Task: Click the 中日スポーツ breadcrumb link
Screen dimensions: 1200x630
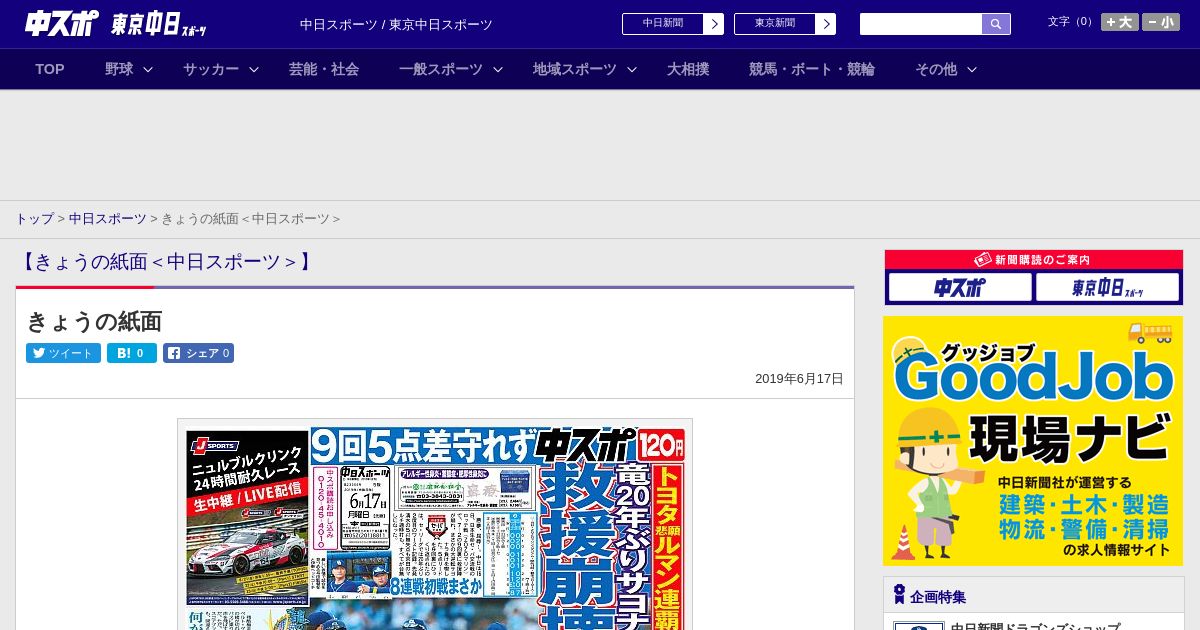Action: point(108,219)
